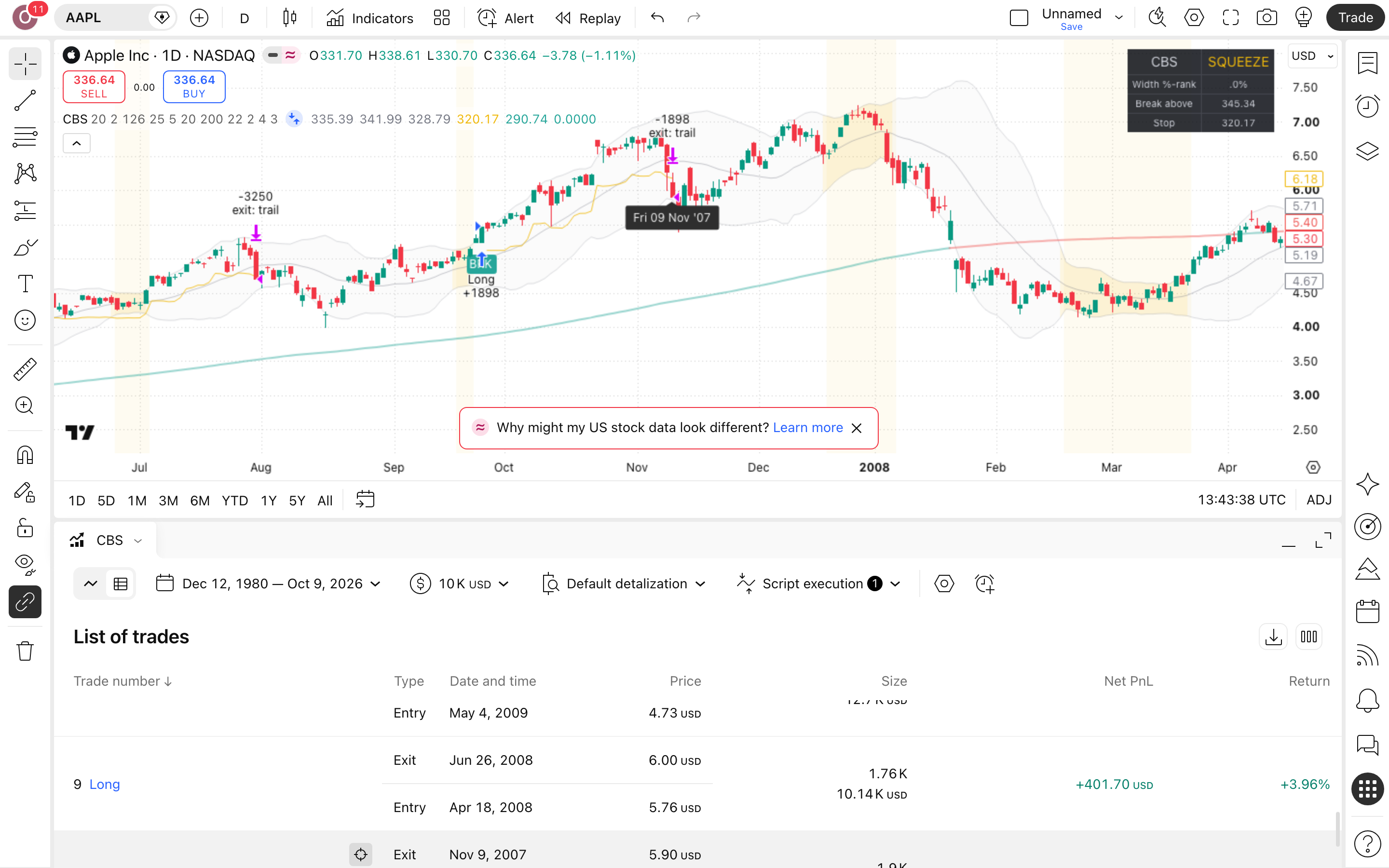Toggle lock all drawings
The height and width of the screenshot is (868, 1389).
pos(25,528)
